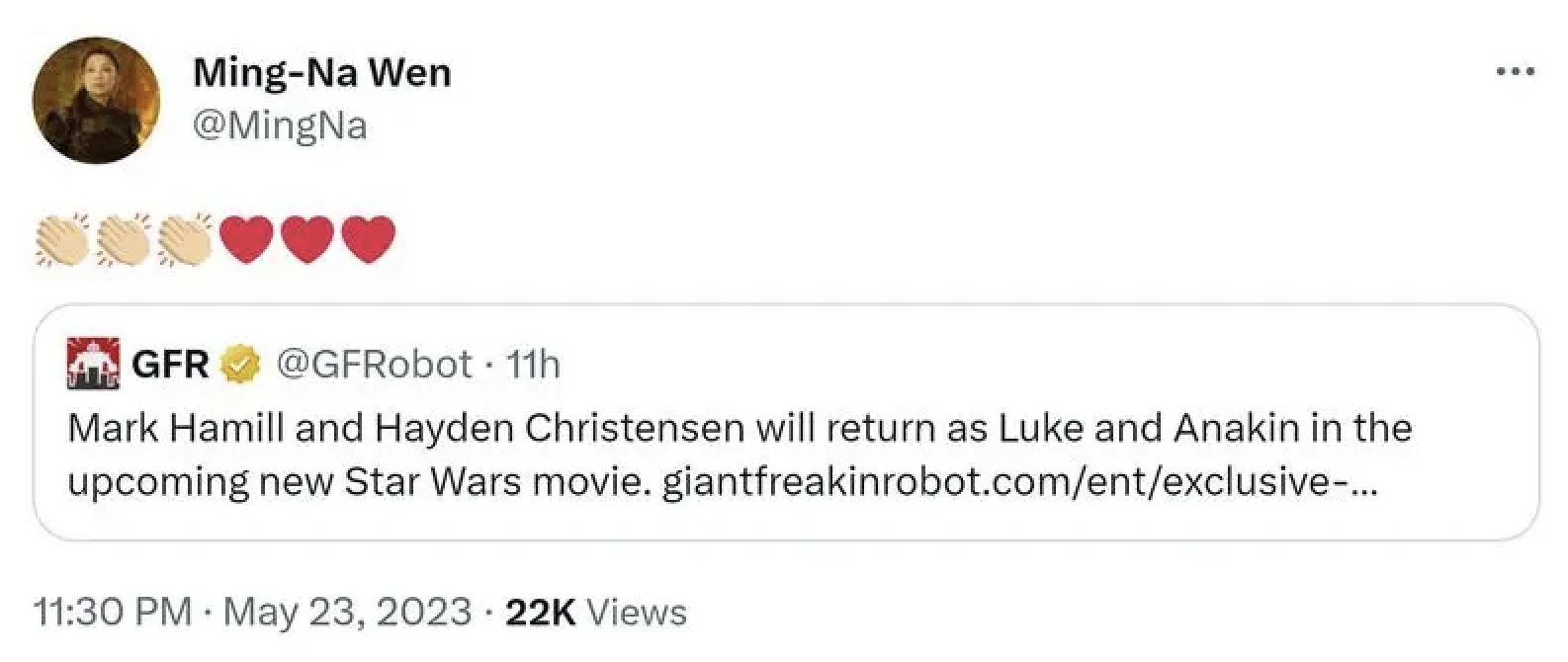1568x662 pixels.
Task: Click the GFR account name
Action: 170,365
